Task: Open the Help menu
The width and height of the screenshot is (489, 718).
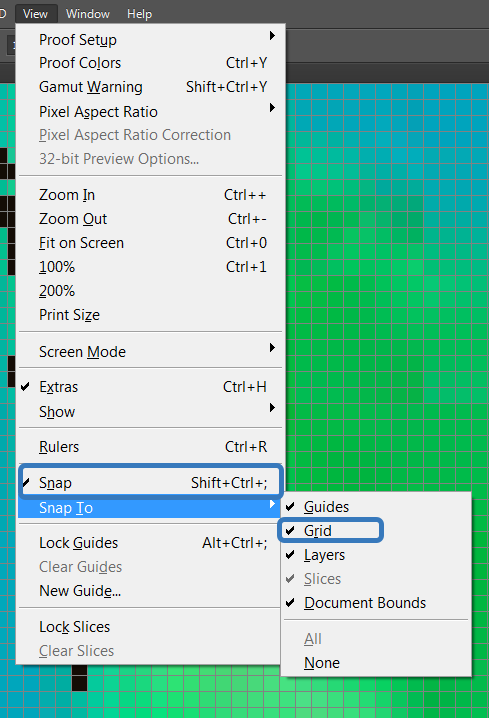Action: click(x=139, y=14)
